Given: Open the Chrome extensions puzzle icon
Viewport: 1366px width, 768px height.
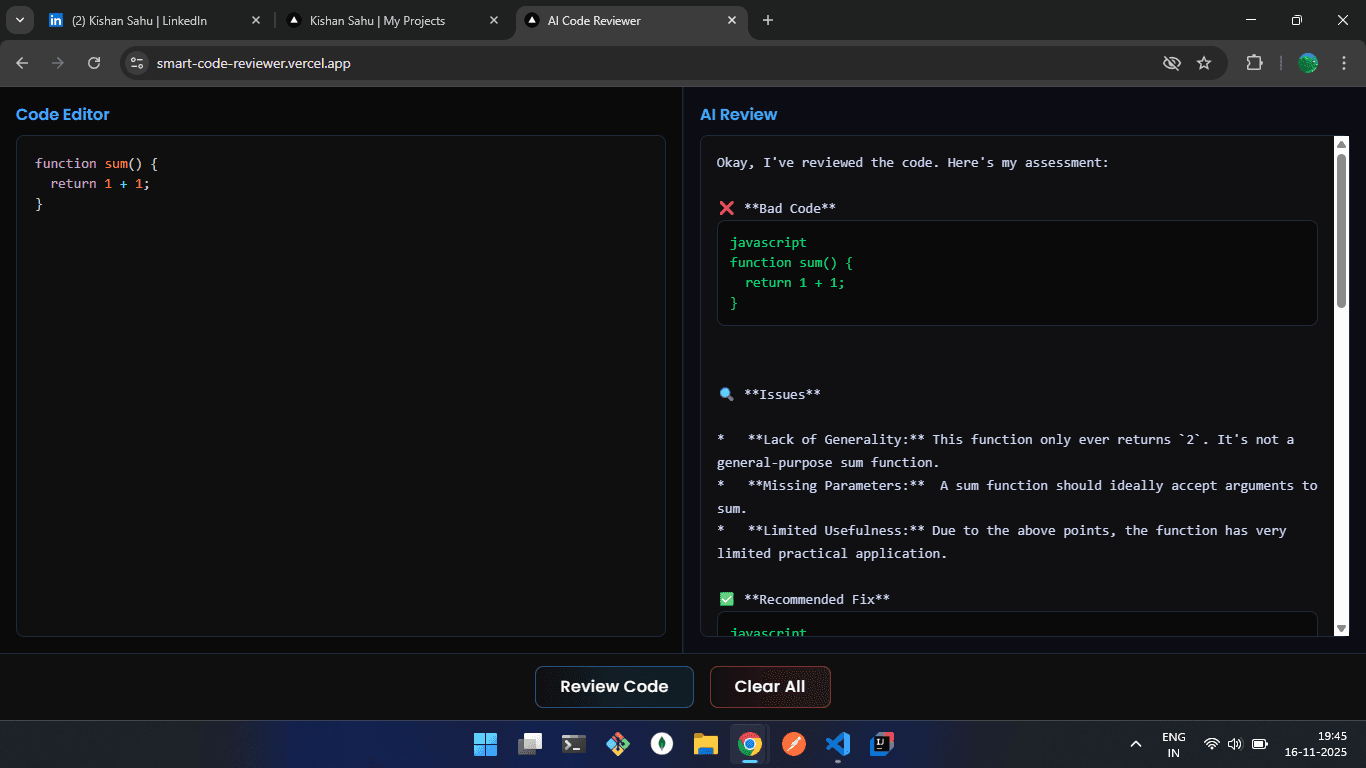Looking at the screenshot, I should (1254, 62).
